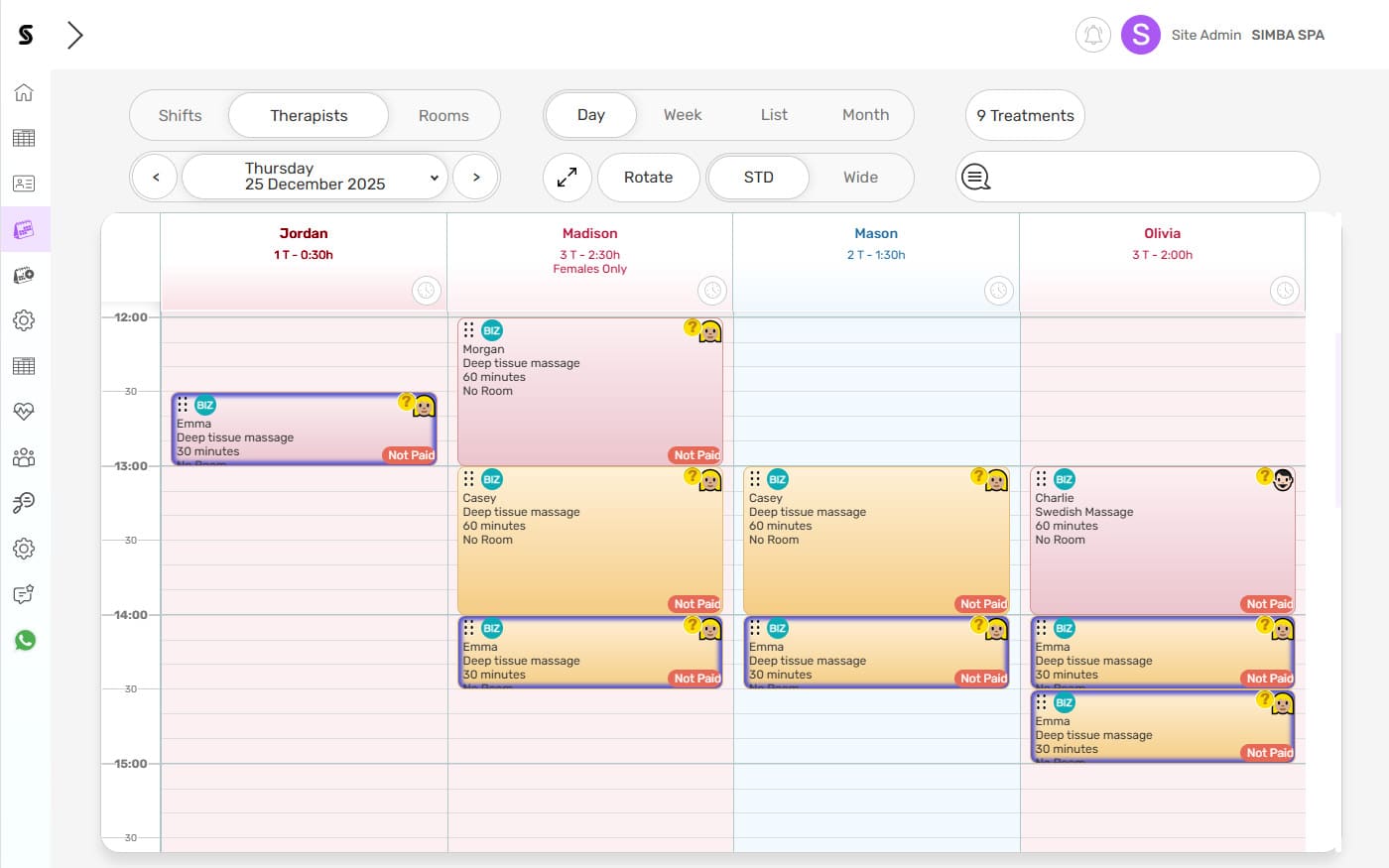Click the heart health sidebar icon

(25, 412)
